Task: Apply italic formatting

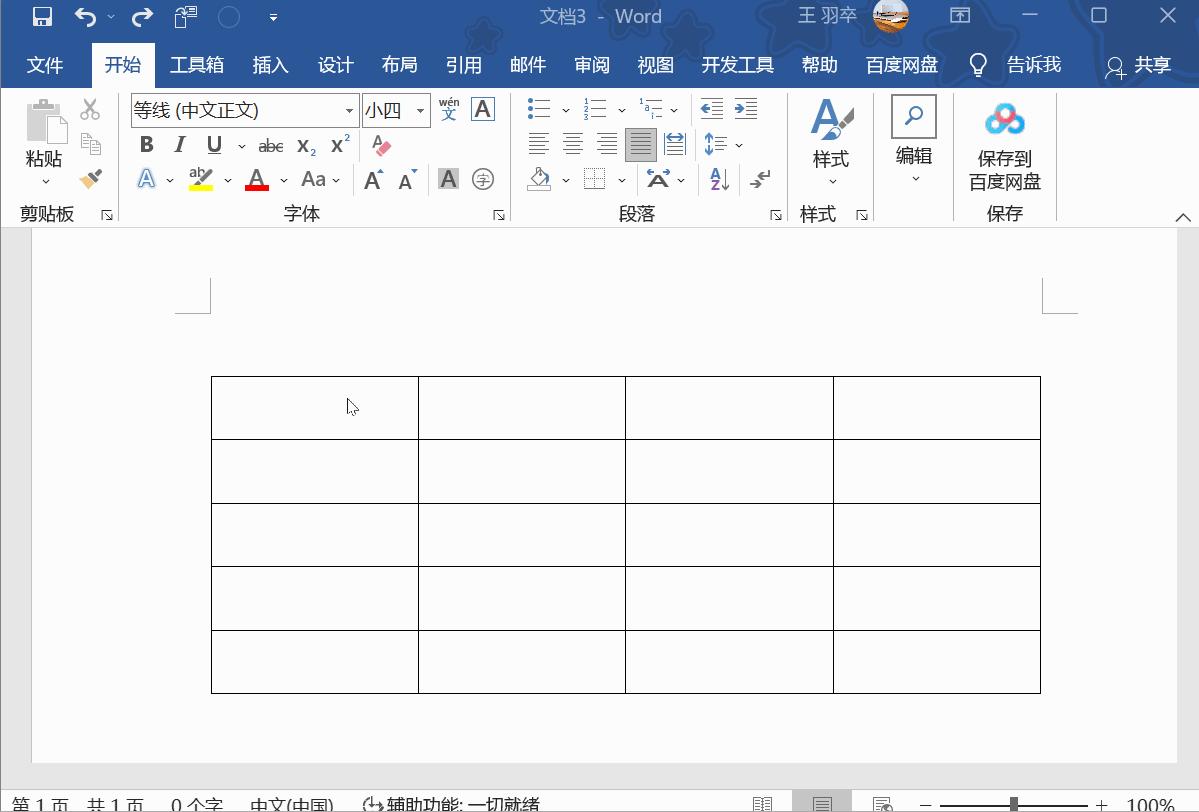Action: point(180,144)
